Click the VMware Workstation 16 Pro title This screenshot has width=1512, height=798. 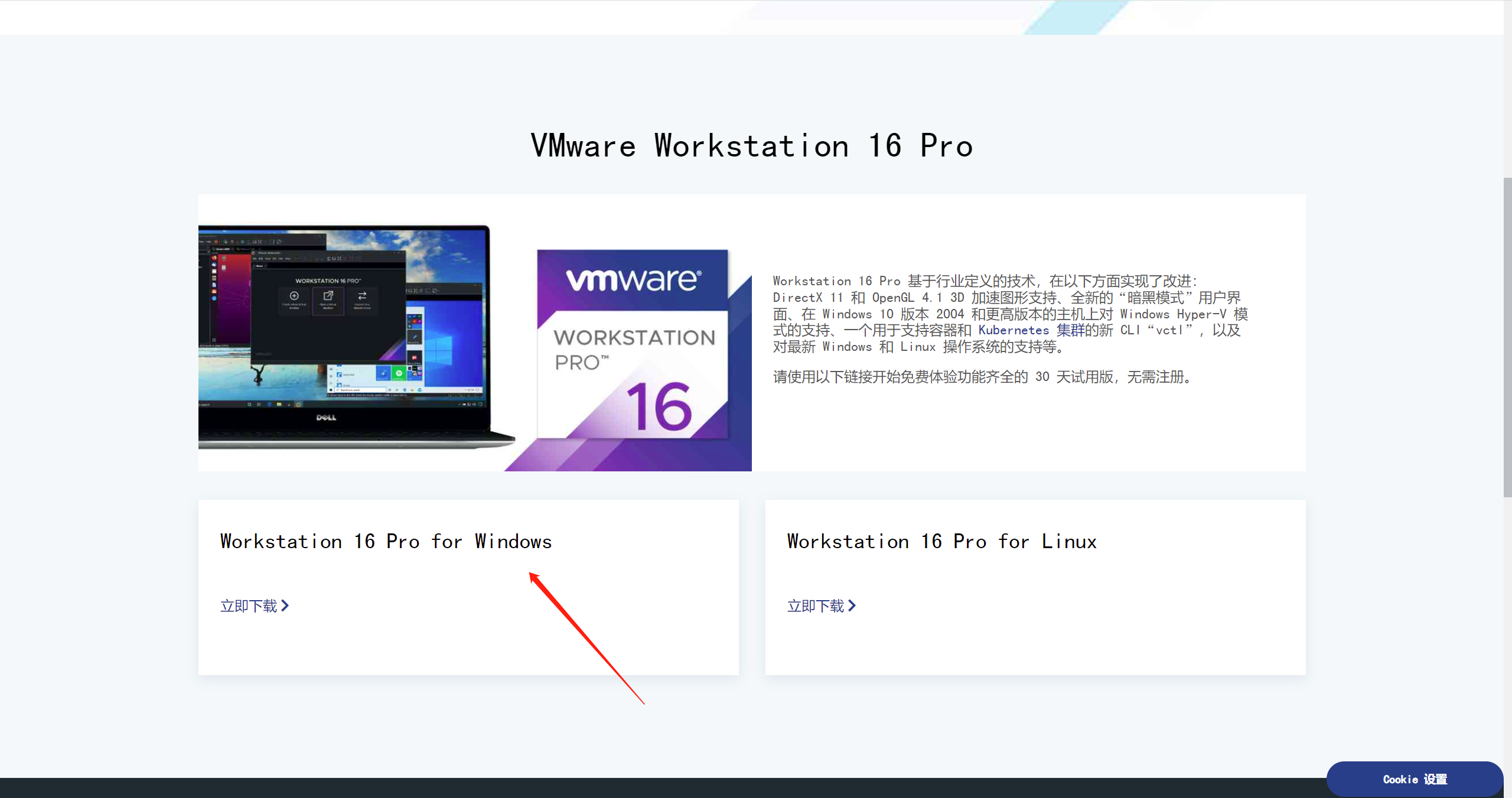[751, 145]
